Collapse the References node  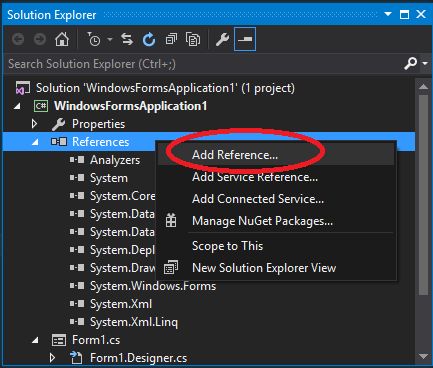pyautogui.click(x=35, y=142)
